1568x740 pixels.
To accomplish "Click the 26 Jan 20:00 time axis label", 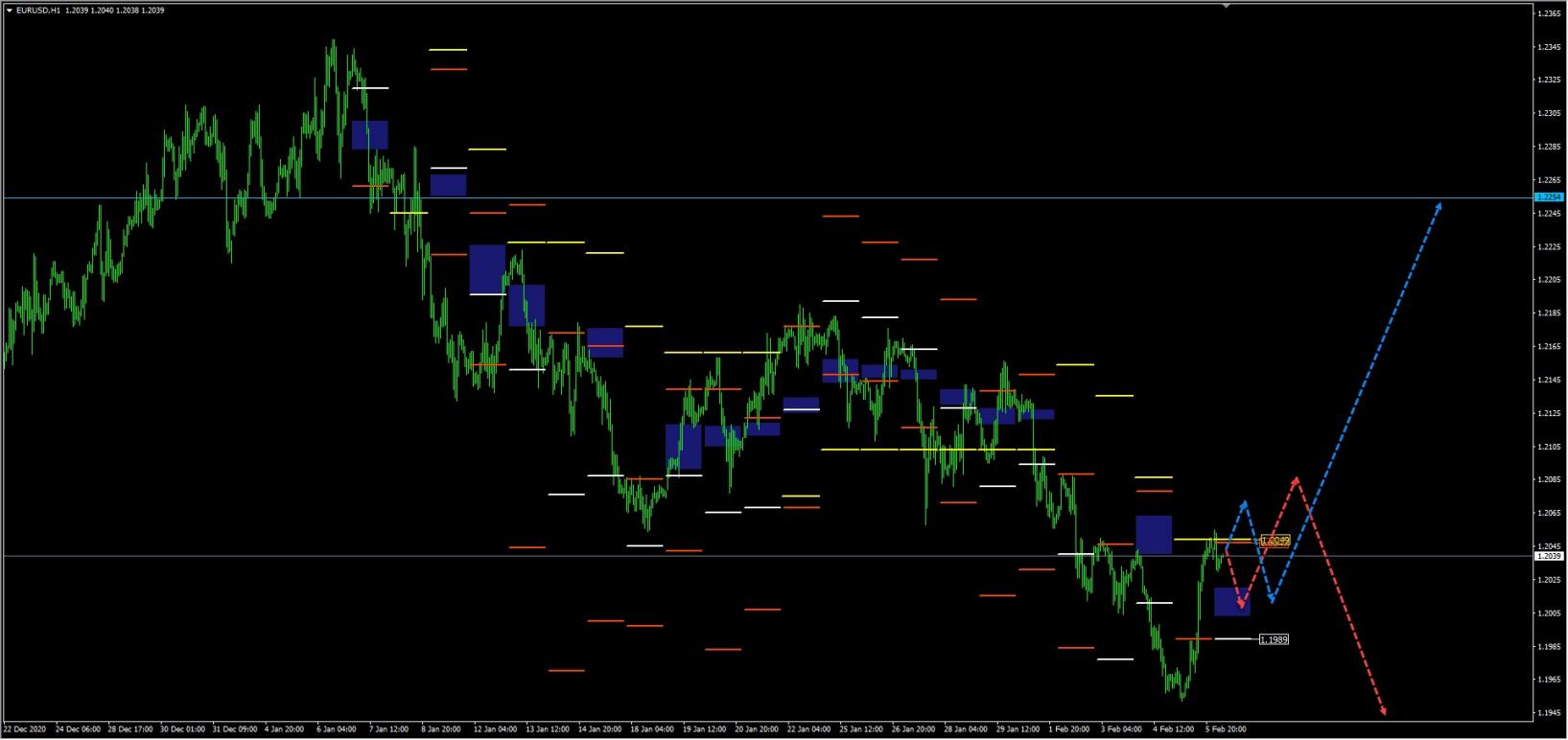I will point(915,729).
